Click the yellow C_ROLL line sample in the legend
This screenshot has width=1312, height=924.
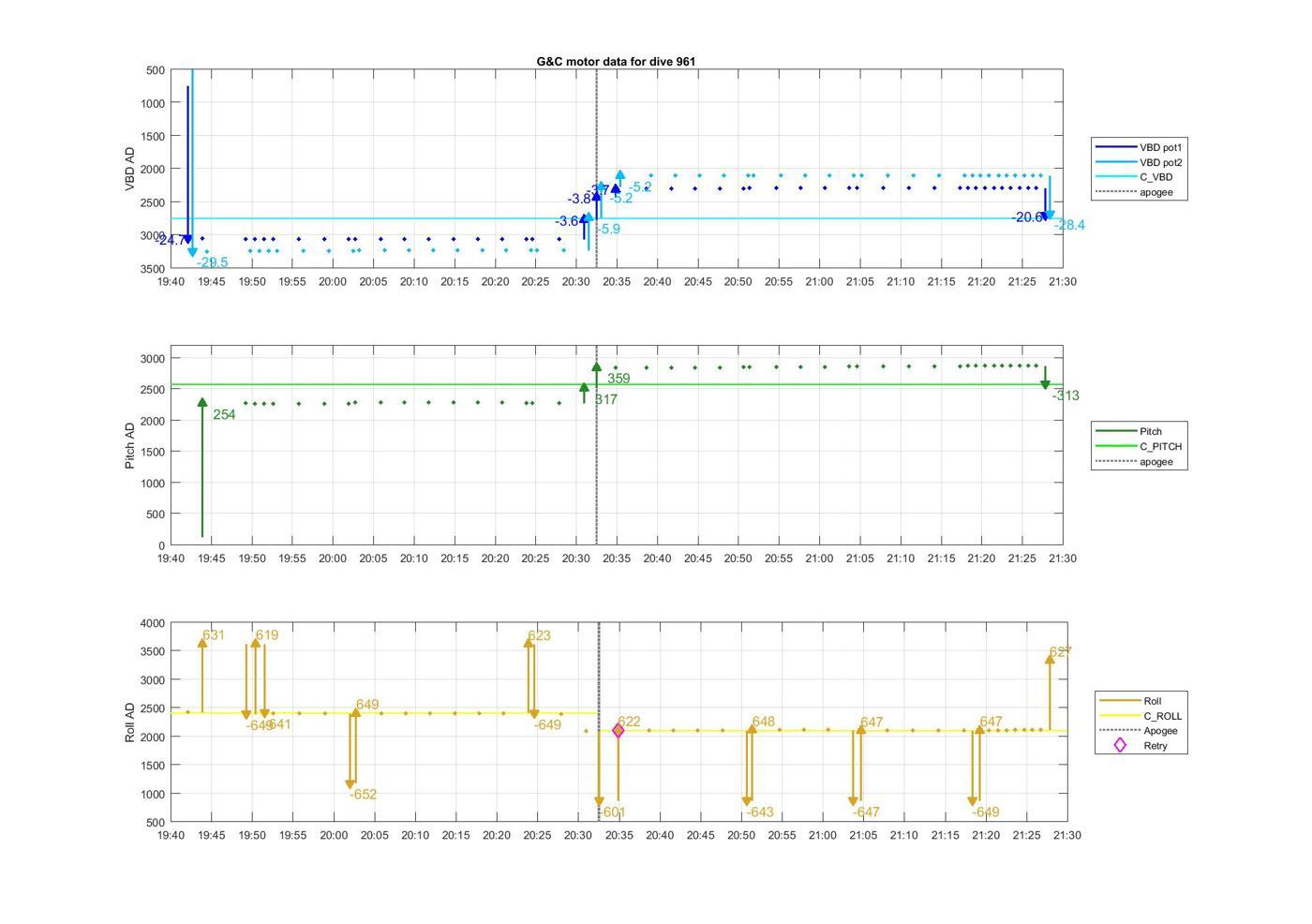pos(1118,716)
